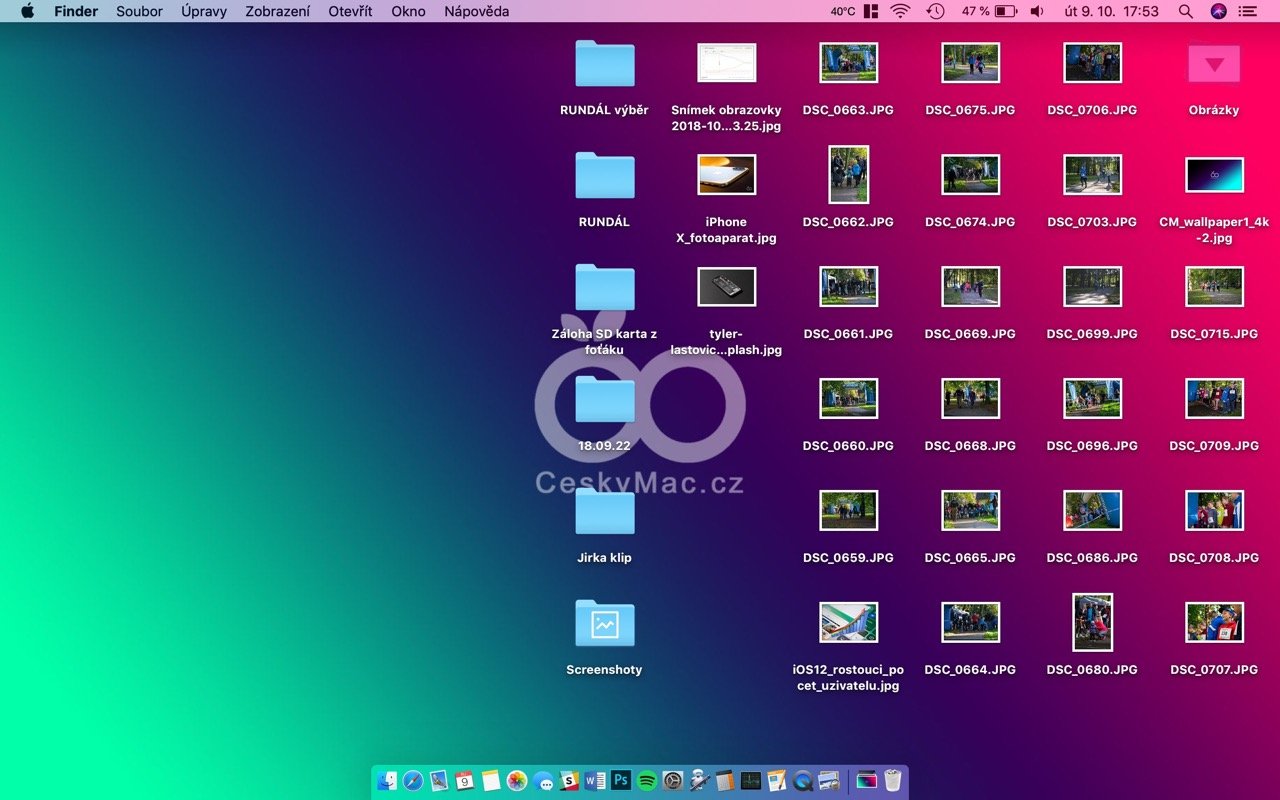
Task: Open Photoshop from the Dock
Action: (x=621, y=781)
